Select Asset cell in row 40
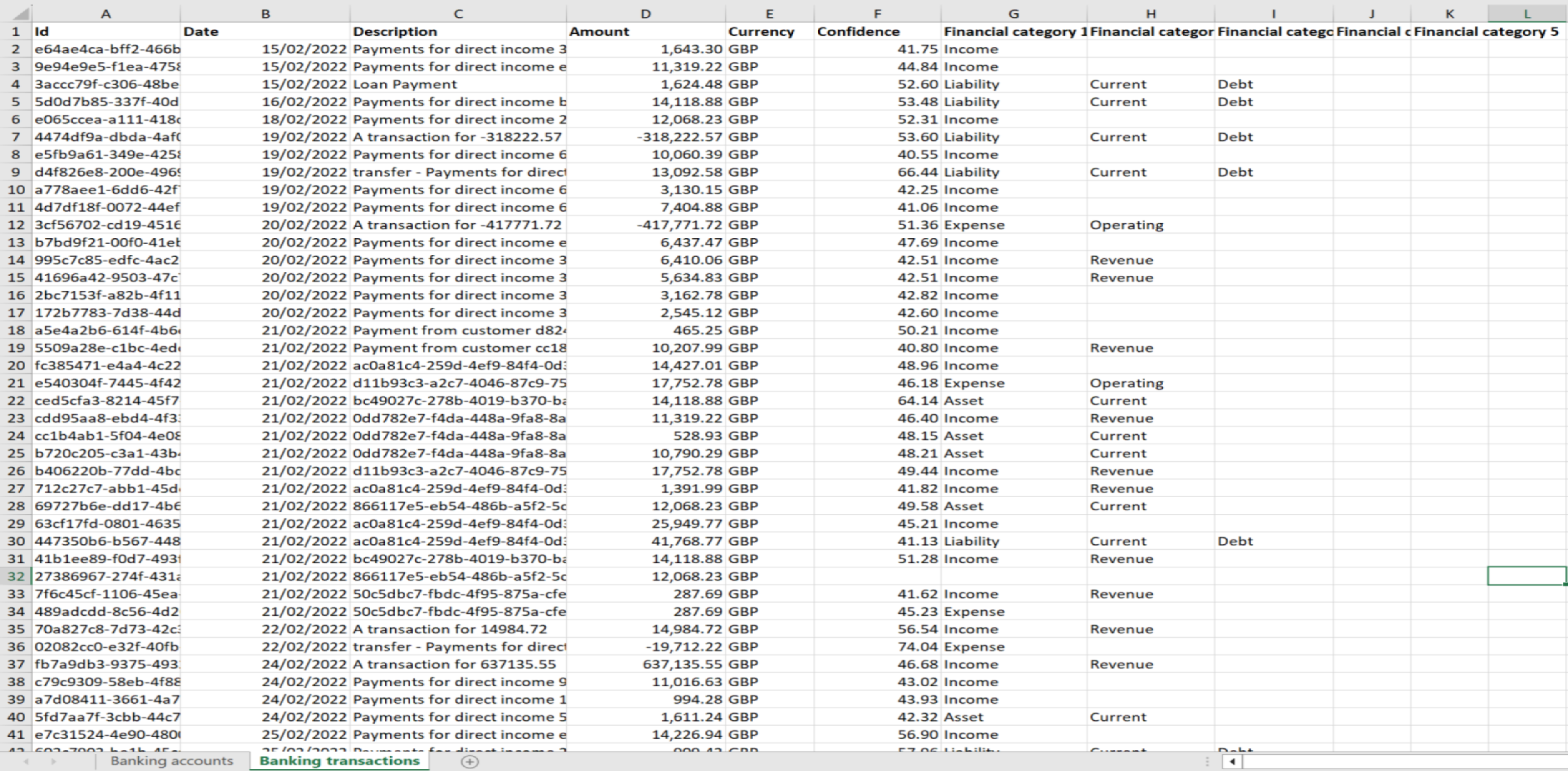The height and width of the screenshot is (771, 1568). [x=1014, y=717]
